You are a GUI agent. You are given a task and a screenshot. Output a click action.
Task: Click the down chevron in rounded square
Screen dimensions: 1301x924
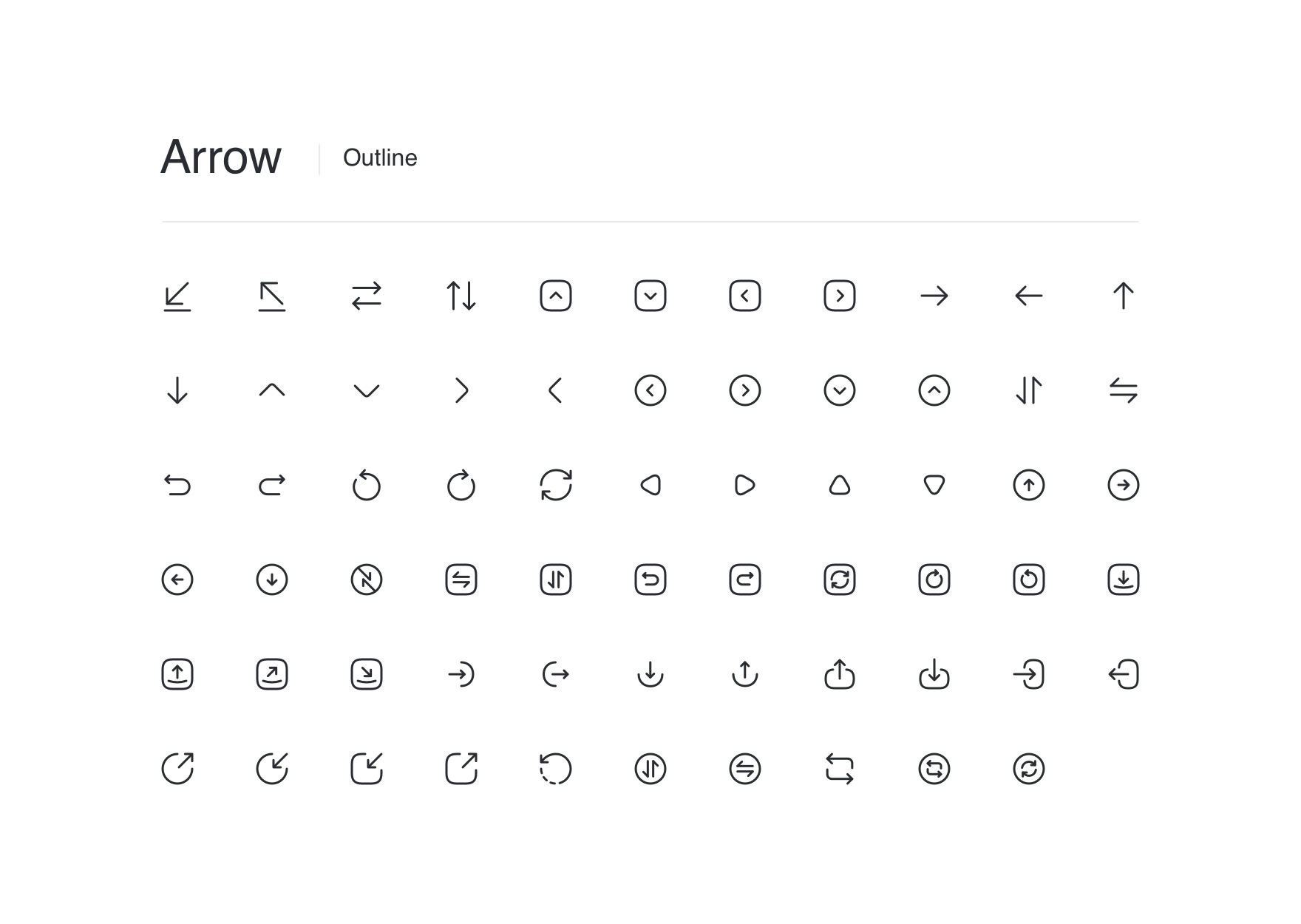650,296
